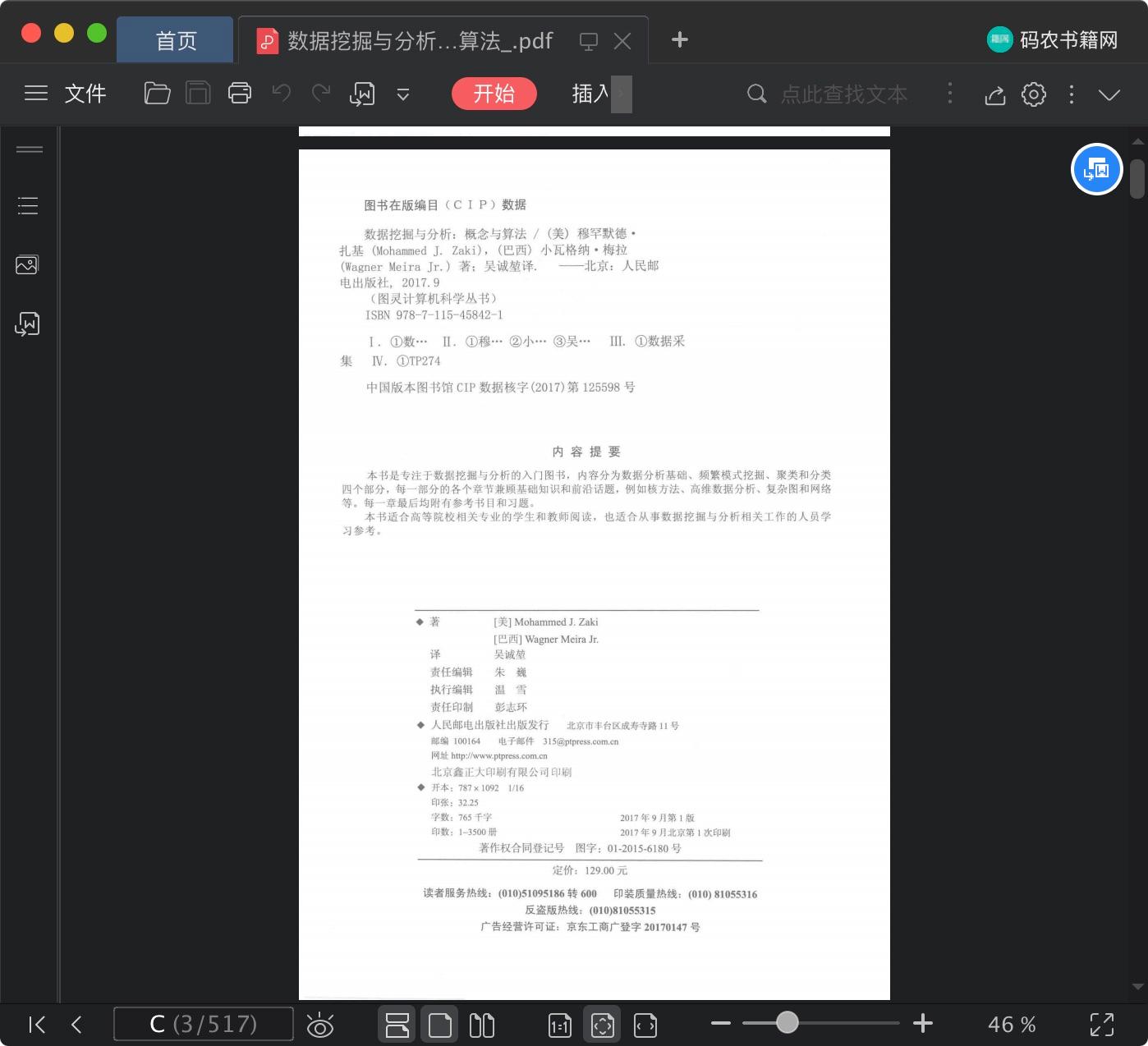
Task: Click the 定价：129.00 元 text
Action: pyautogui.click(x=590, y=870)
